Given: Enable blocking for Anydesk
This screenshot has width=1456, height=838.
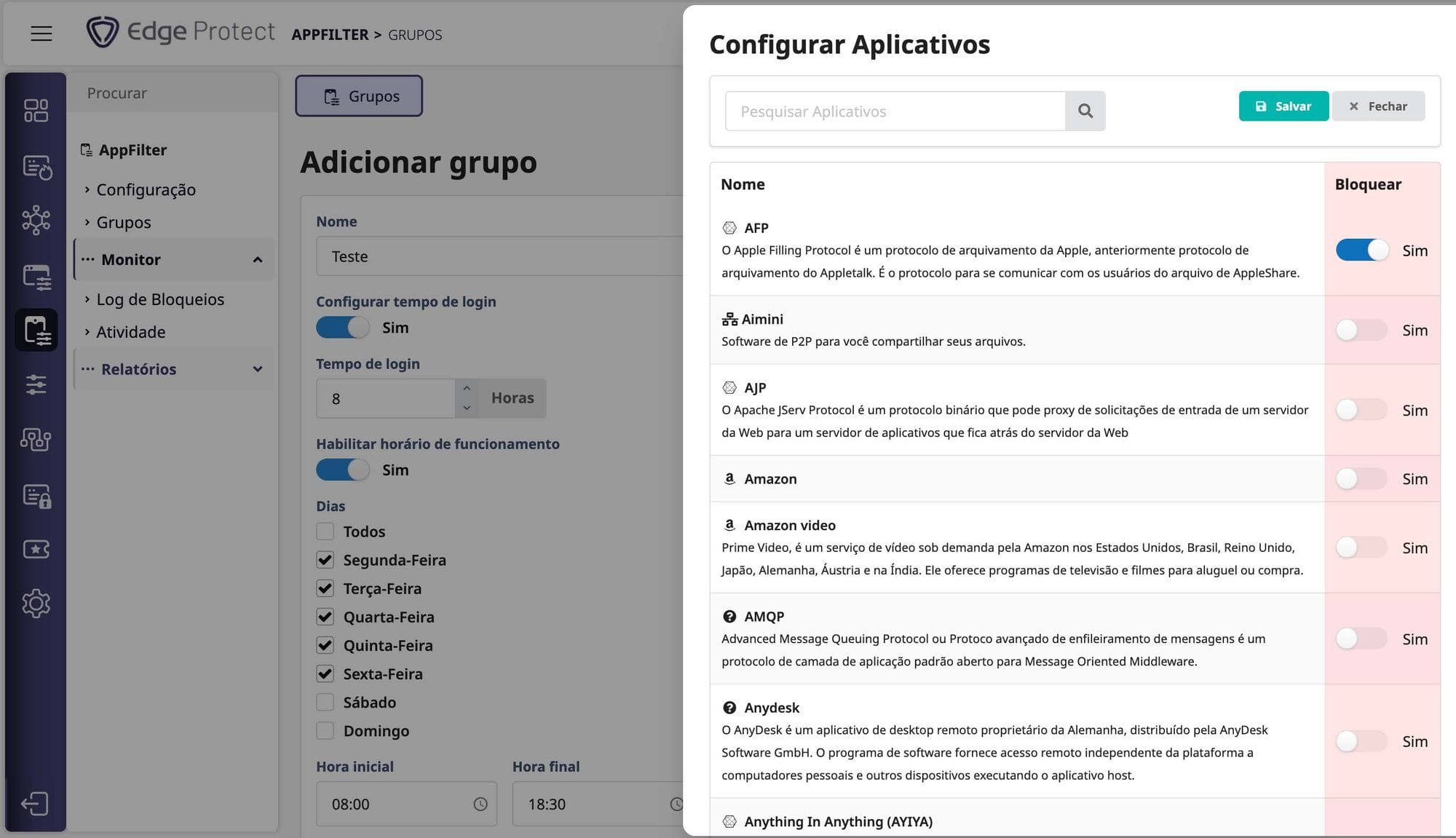Looking at the screenshot, I should [x=1361, y=741].
